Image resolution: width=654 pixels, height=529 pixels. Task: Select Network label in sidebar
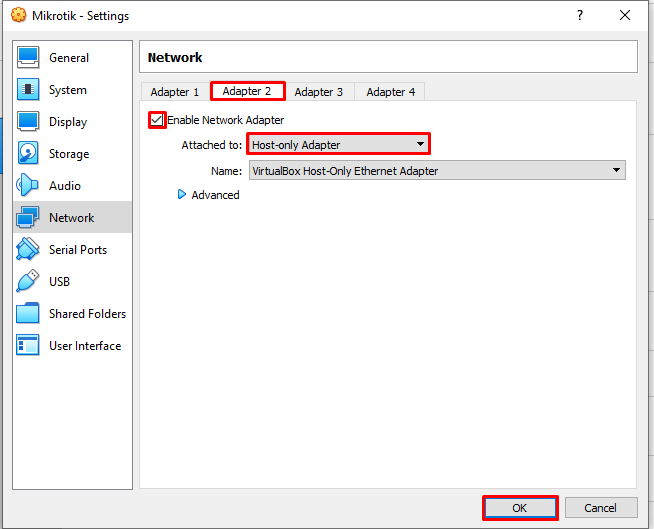coord(72,218)
